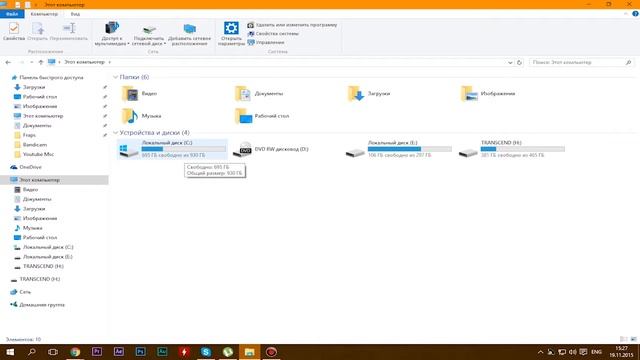Switch to the Компьютер ribbon tab
640x360 pixels.
pos(44,14)
